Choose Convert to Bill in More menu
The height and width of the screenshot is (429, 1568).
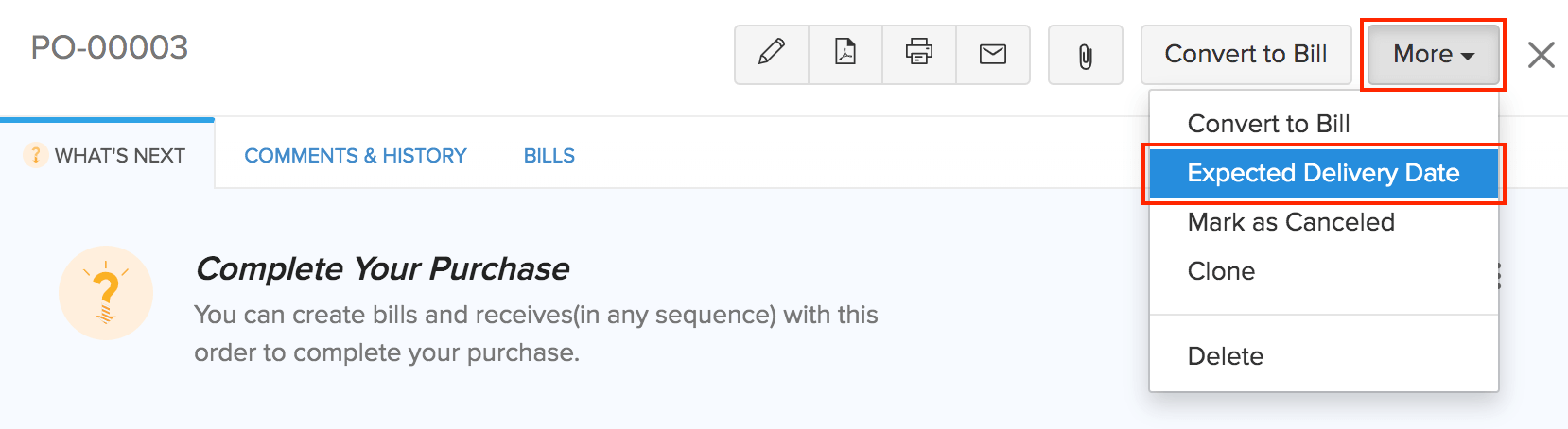tap(1268, 124)
